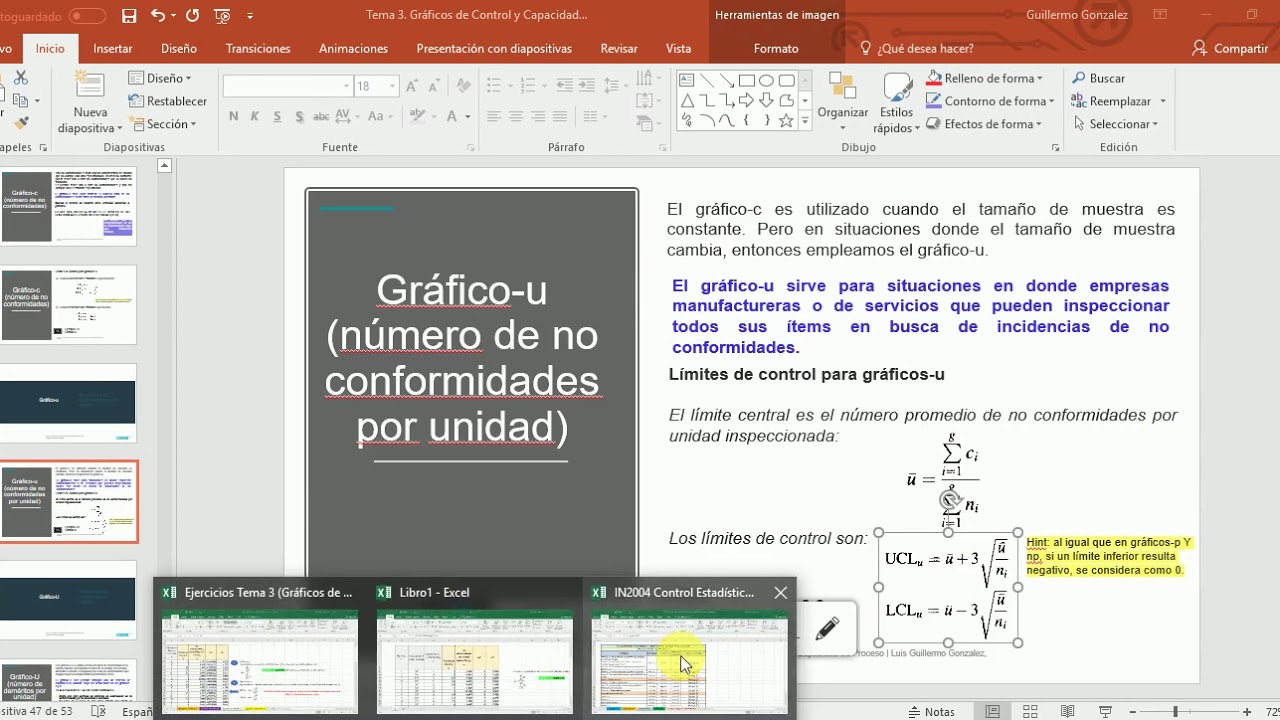Switch to the Diseño ribbon tab
1280x720 pixels.
click(179, 48)
